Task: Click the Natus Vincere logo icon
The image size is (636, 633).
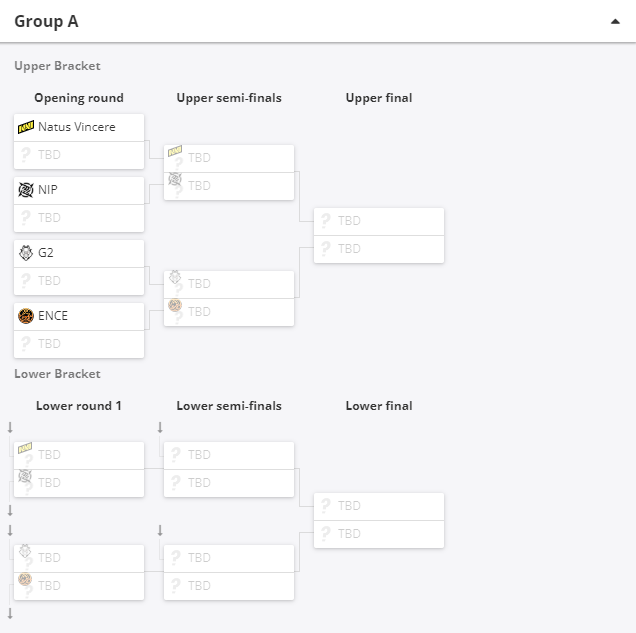Action: [x=26, y=127]
